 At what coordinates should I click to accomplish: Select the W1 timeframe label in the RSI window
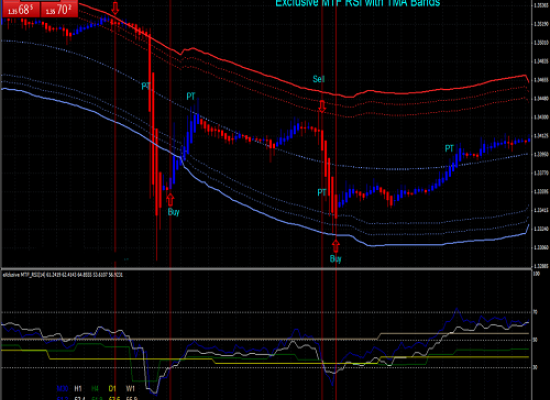[x=130, y=388]
